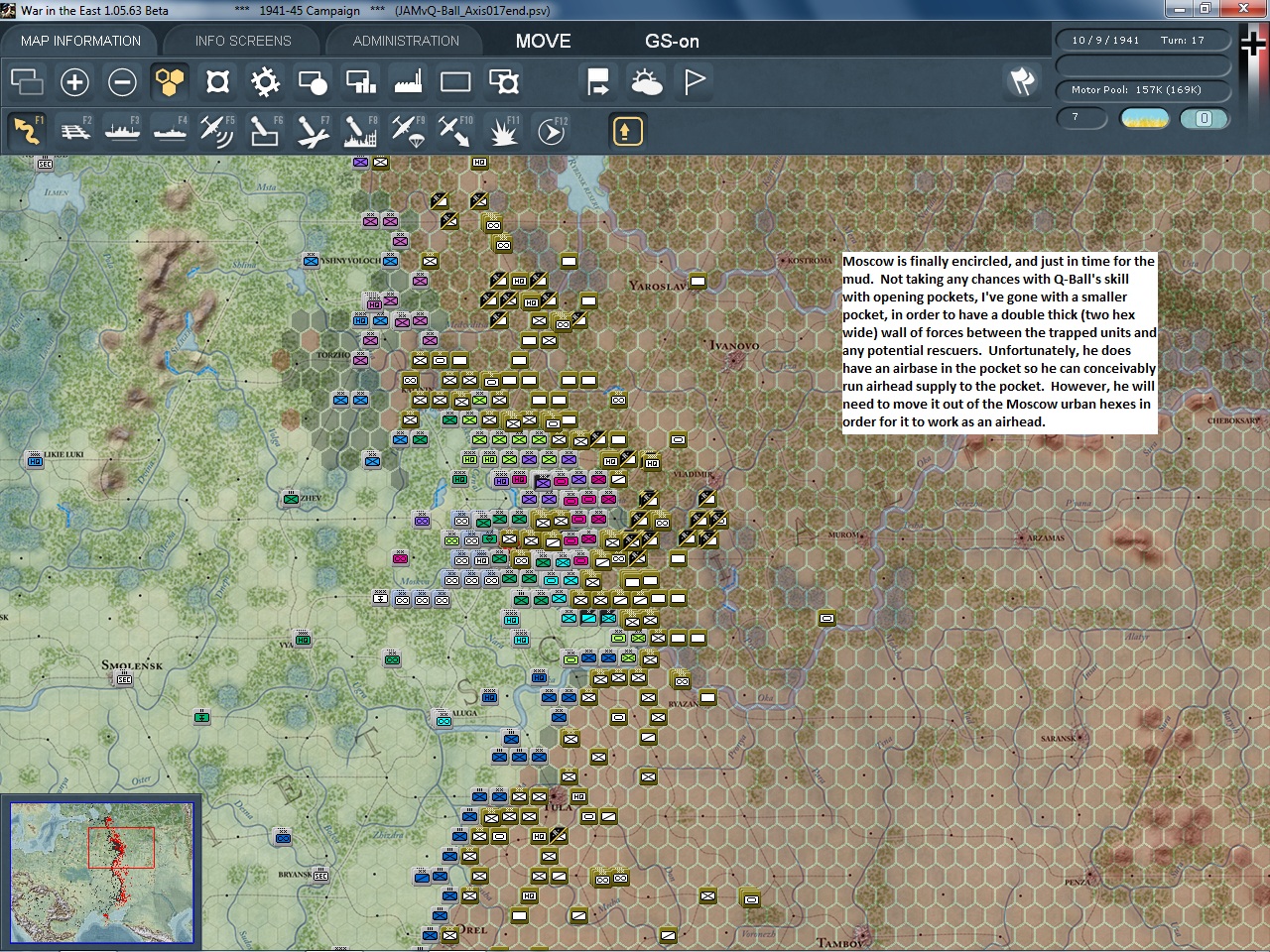Click the Motor Pool 157K field
Viewport: 1270px width, 952px height.
coord(1142,90)
